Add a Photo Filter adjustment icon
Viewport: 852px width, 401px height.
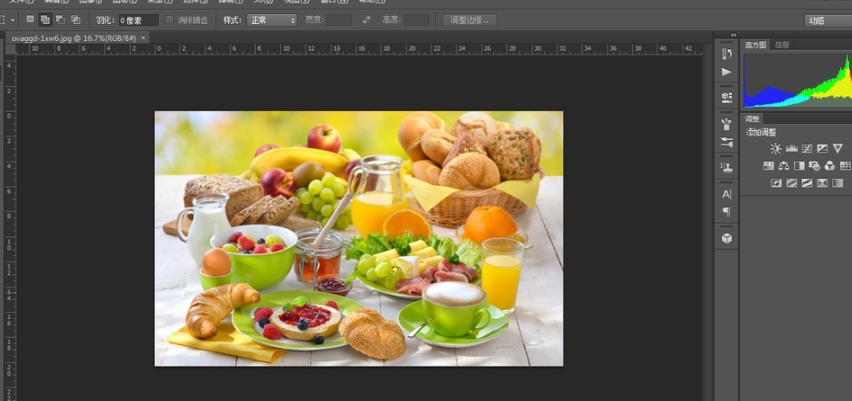tap(814, 166)
